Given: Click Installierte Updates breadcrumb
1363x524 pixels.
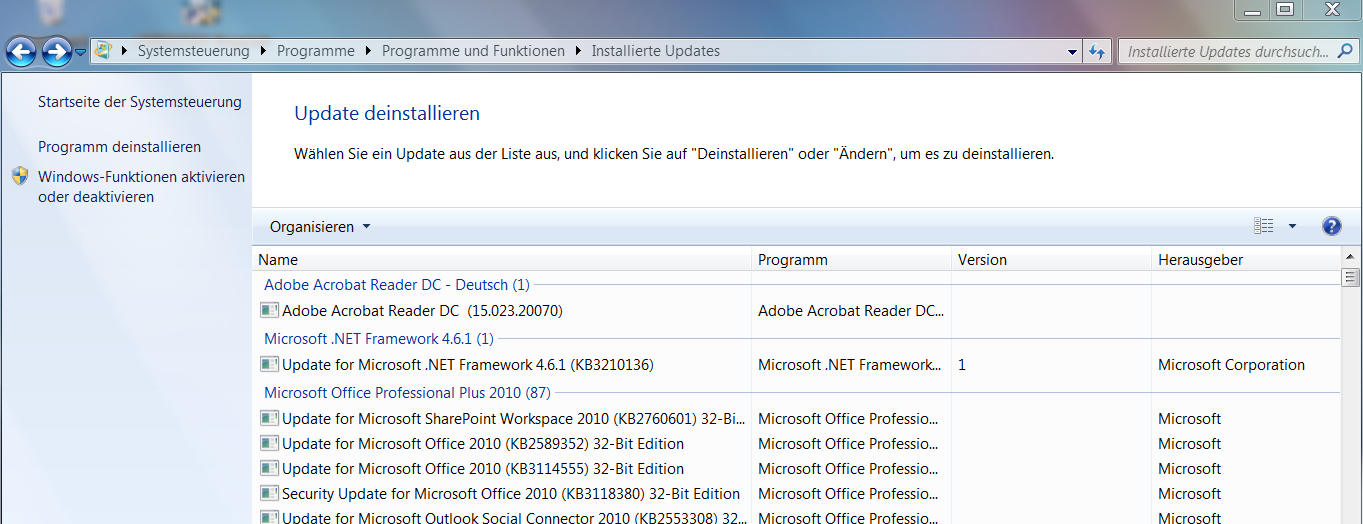Looking at the screenshot, I should pyautogui.click(x=656, y=51).
